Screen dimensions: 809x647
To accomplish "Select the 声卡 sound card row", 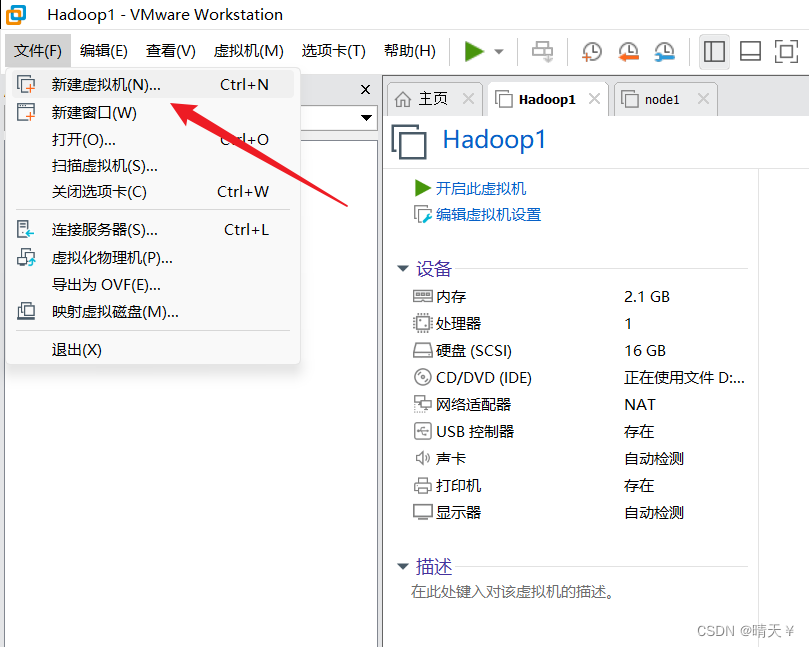I will [x=580, y=459].
